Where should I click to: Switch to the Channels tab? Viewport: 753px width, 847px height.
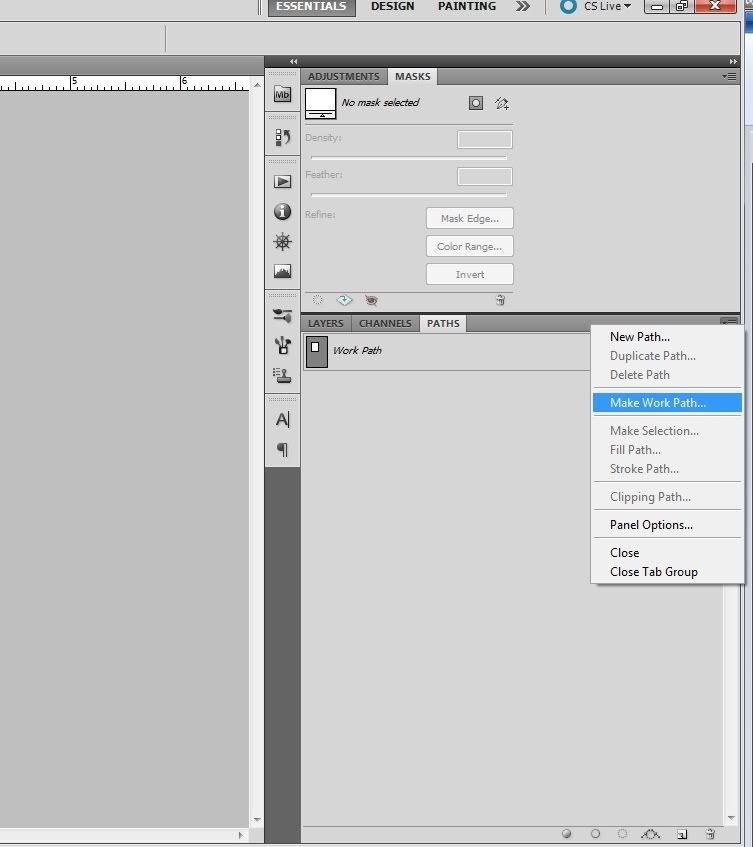pyautogui.click(x=385, y=323)
